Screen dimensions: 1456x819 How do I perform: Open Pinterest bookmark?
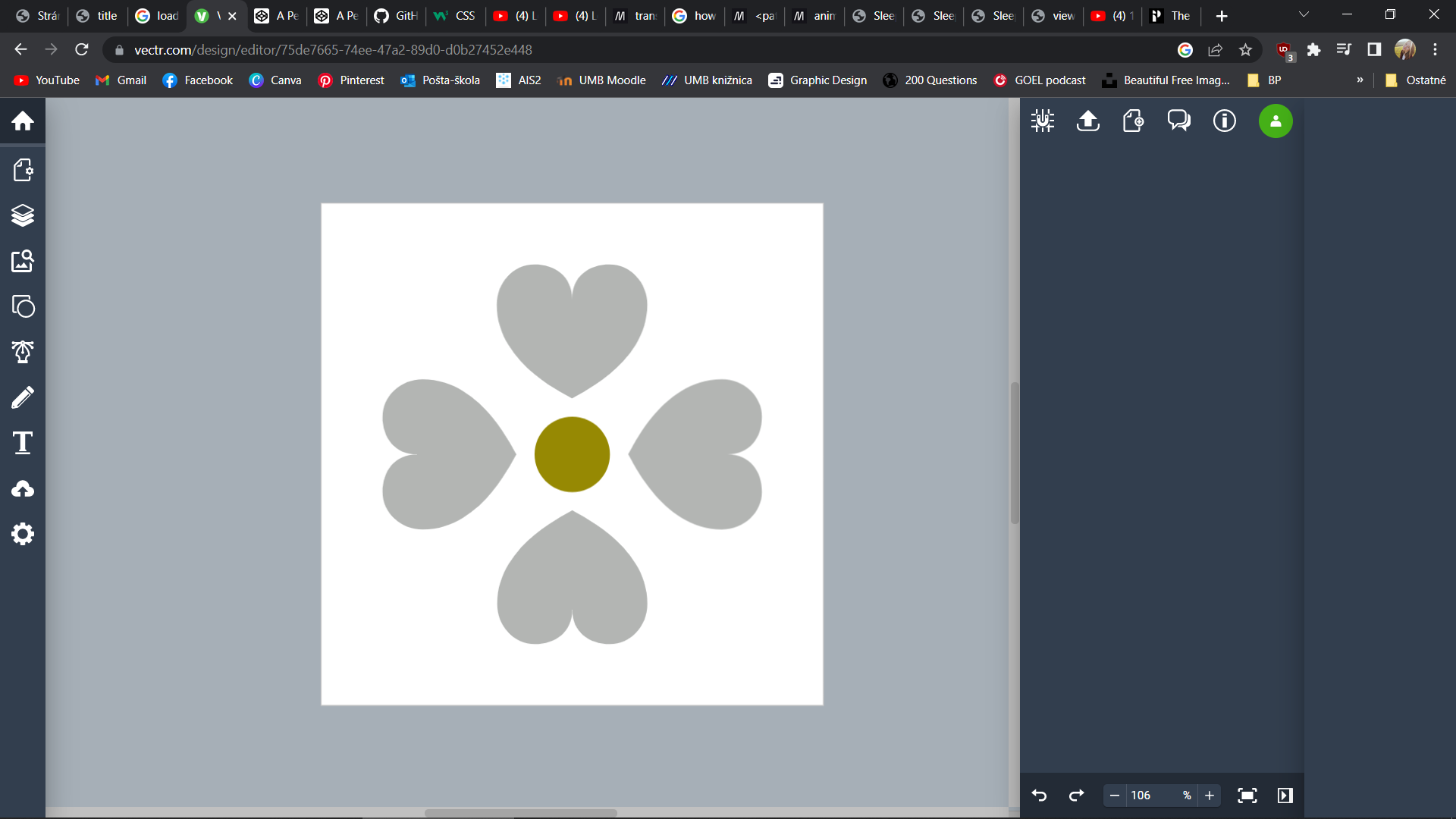351,80
